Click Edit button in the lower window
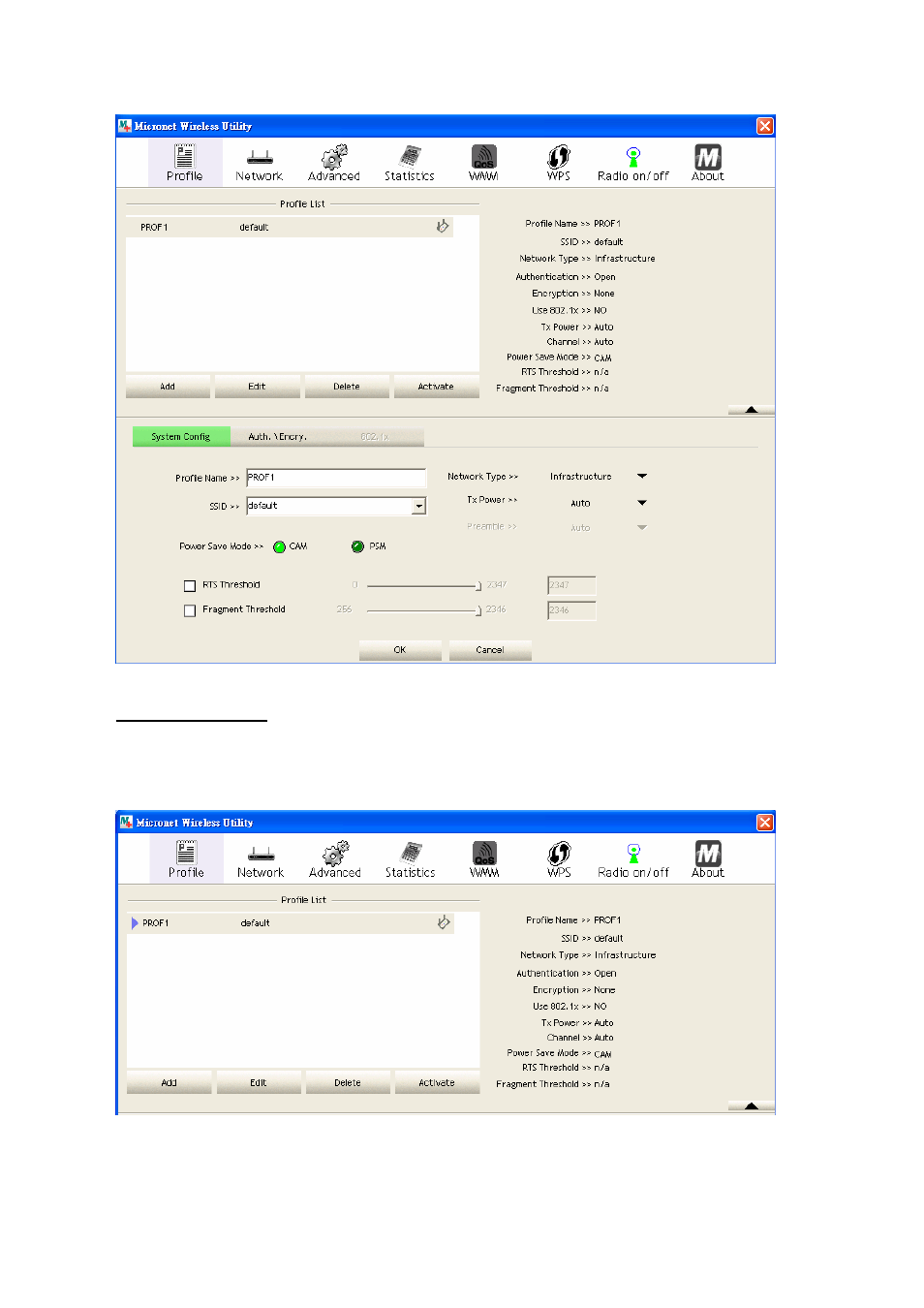 point(259,1083)
